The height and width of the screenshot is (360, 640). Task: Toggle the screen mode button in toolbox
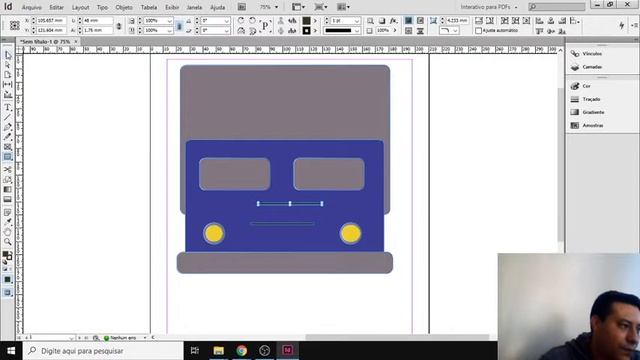point(7,293)
